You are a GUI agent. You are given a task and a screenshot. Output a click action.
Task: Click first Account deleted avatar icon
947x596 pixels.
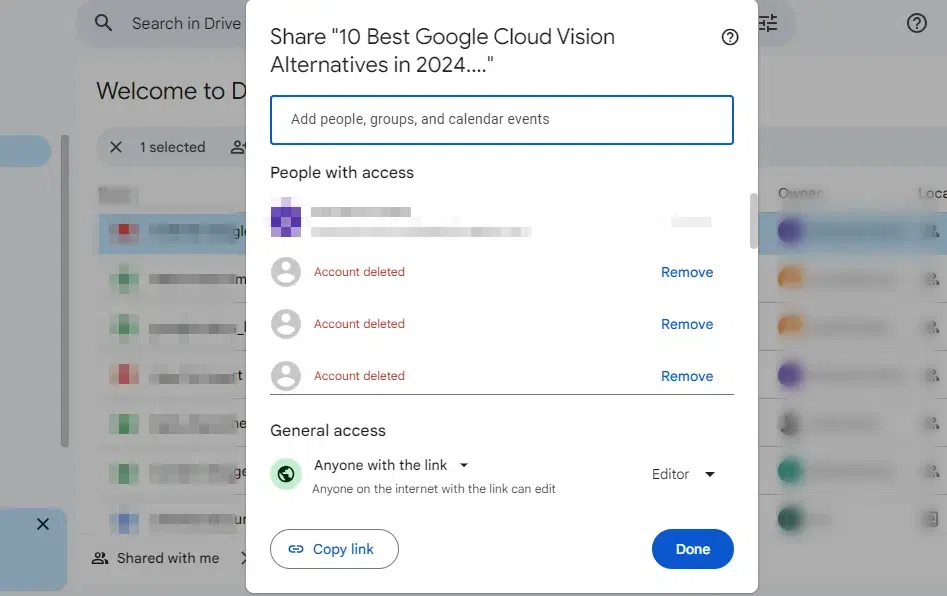286,272
